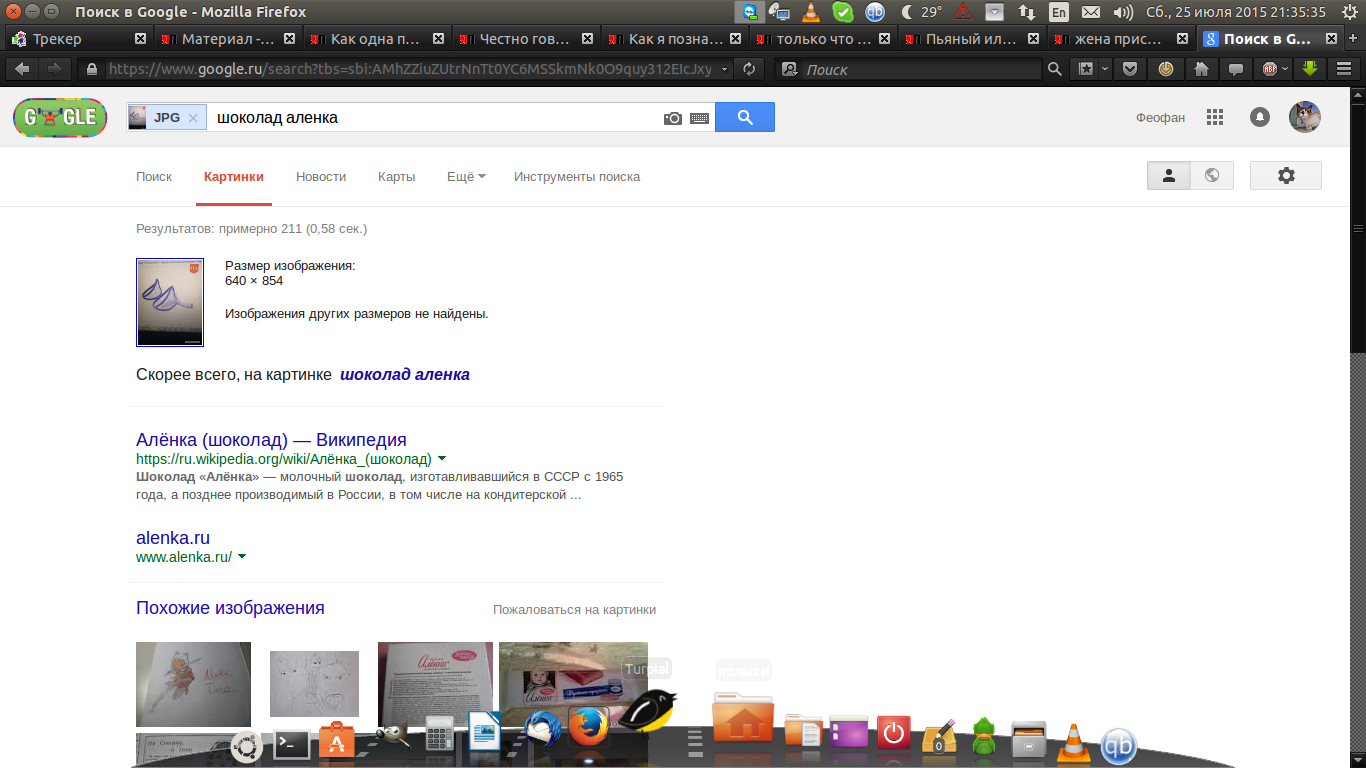Search by image with the camera icon

click(x=673, y=118)
